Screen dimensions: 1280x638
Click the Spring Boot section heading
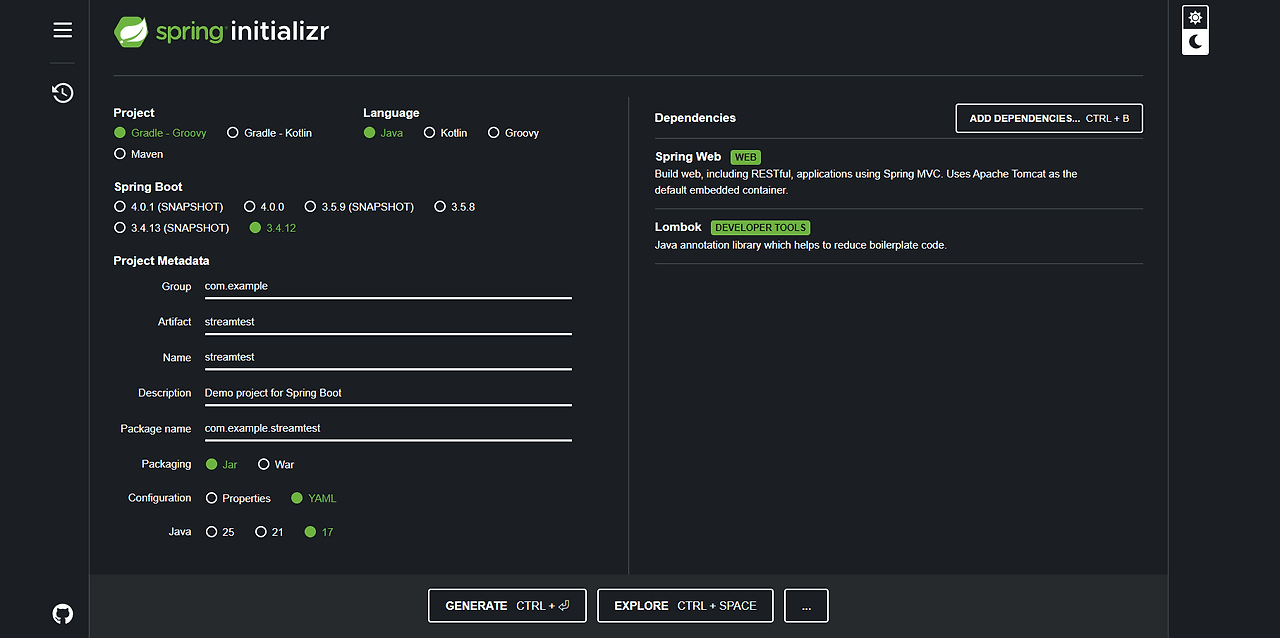(x=148, y=187)
